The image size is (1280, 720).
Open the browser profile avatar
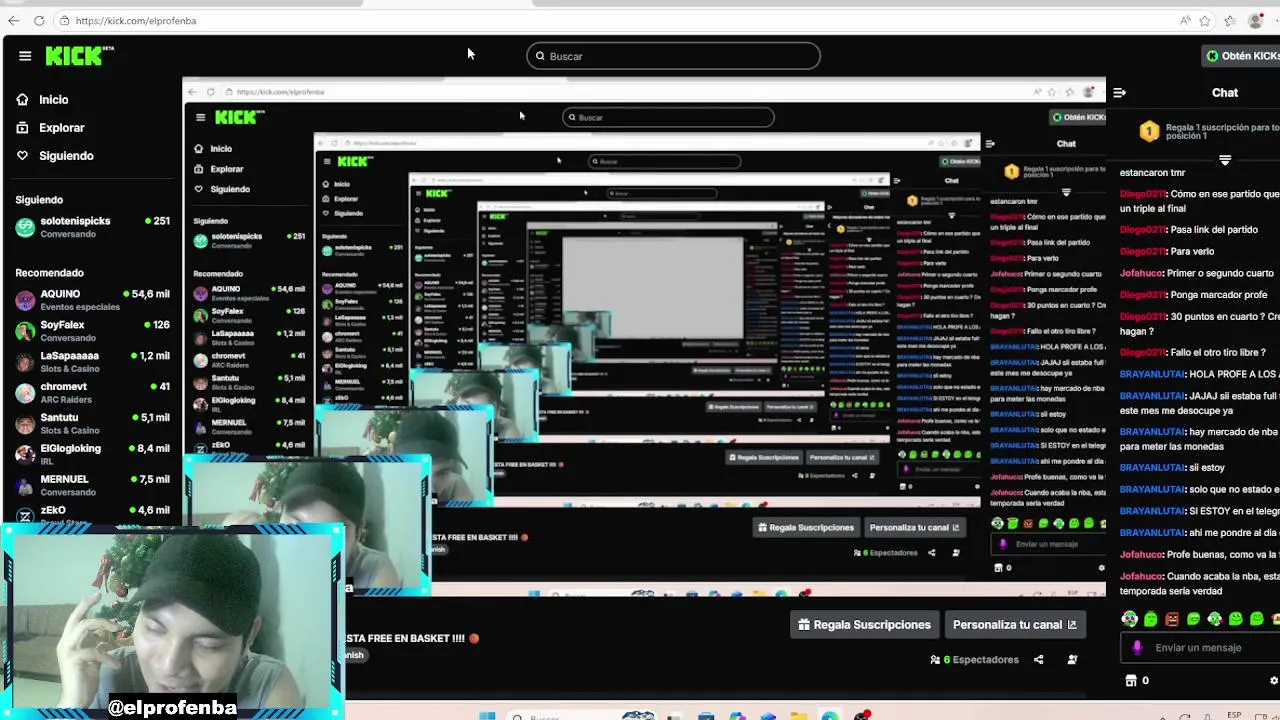(x=1256, y=20)
